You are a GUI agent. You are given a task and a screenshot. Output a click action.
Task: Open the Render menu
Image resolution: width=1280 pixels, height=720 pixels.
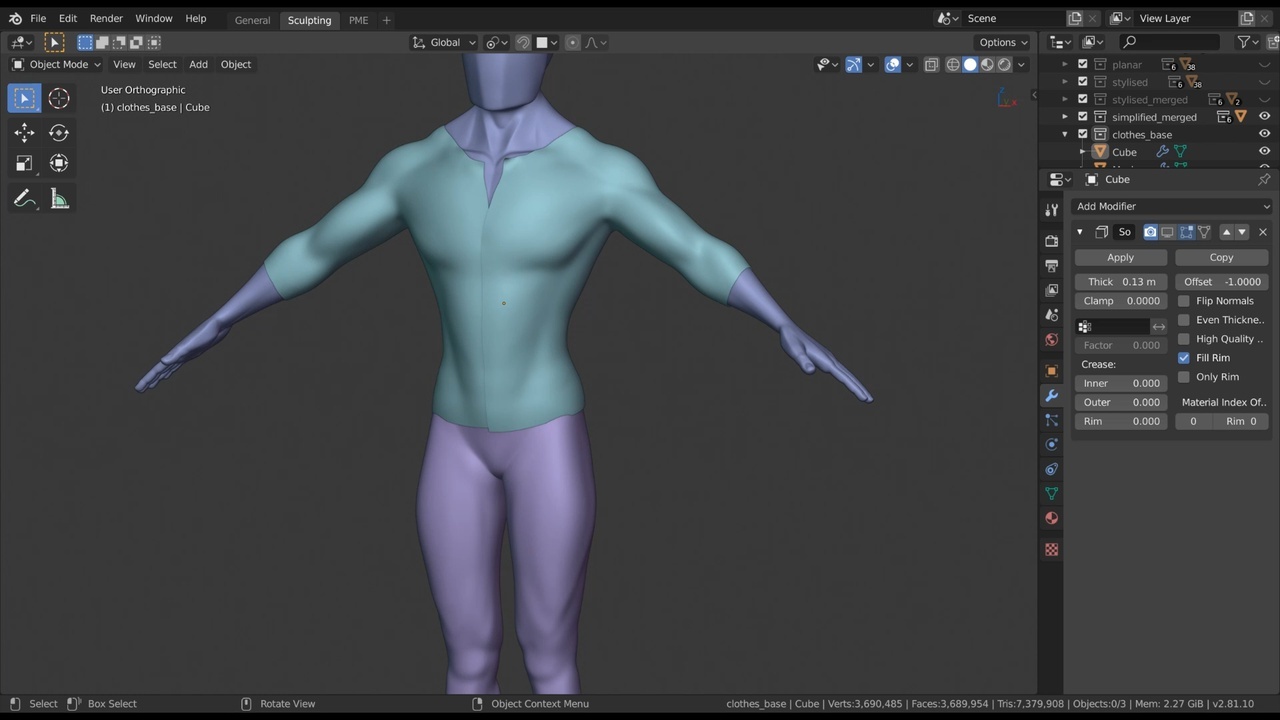(106, 18)
